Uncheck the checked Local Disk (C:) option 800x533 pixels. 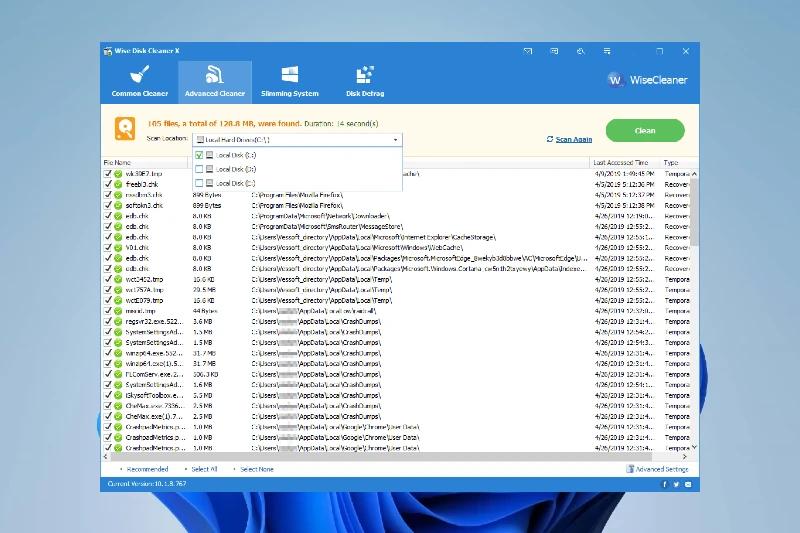point(199,155)
